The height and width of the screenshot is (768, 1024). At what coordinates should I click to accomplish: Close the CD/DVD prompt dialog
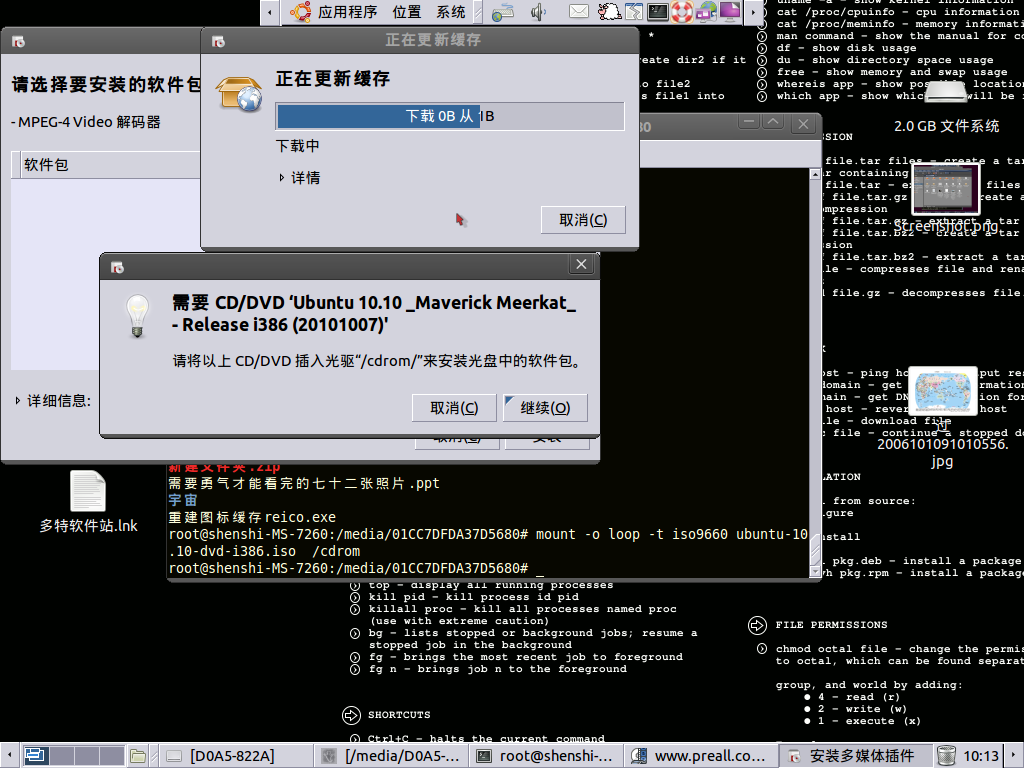point(581,264)
